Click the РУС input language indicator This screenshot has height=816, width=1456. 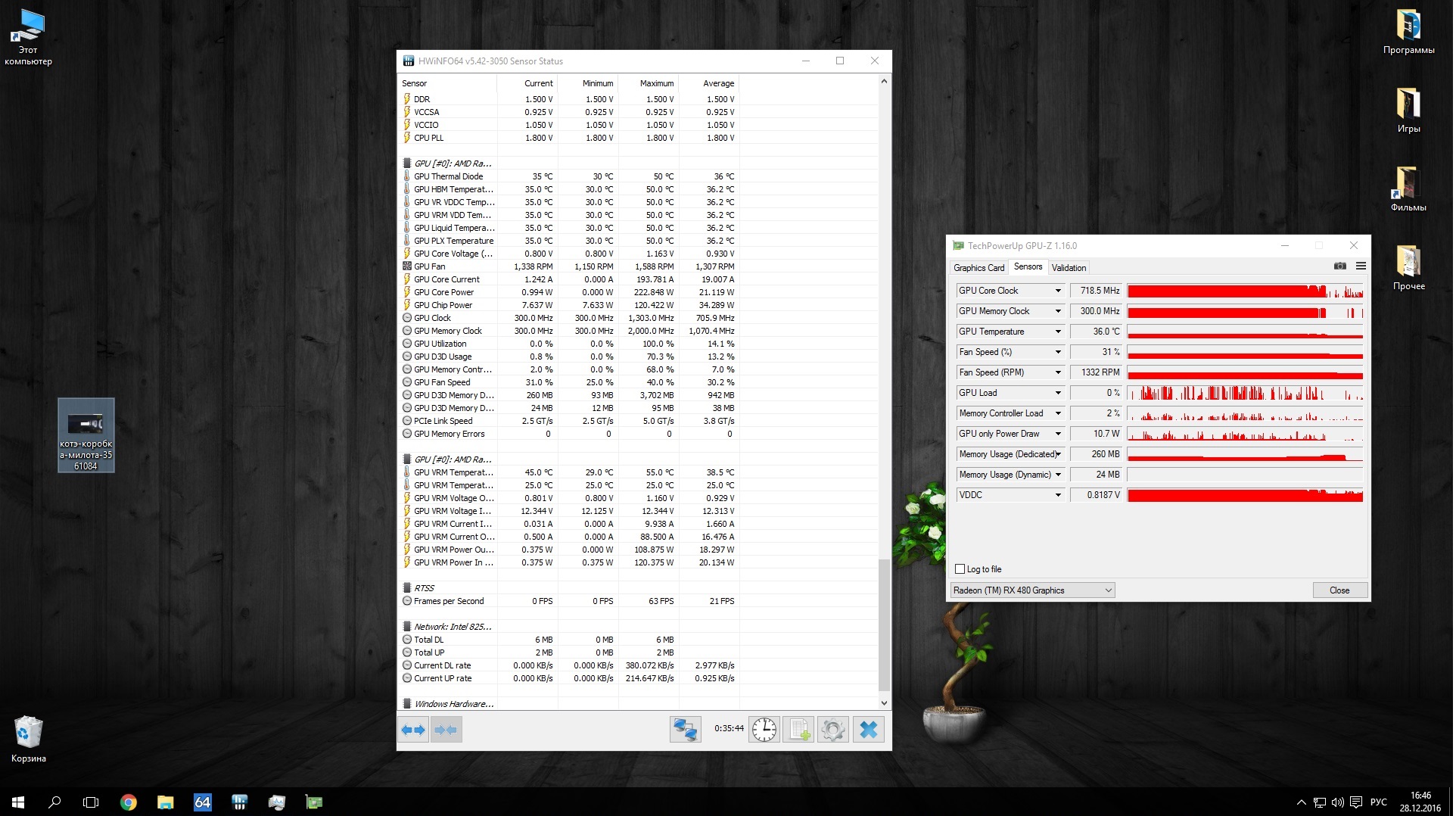pyautogui.click(x=1379, y=802)
